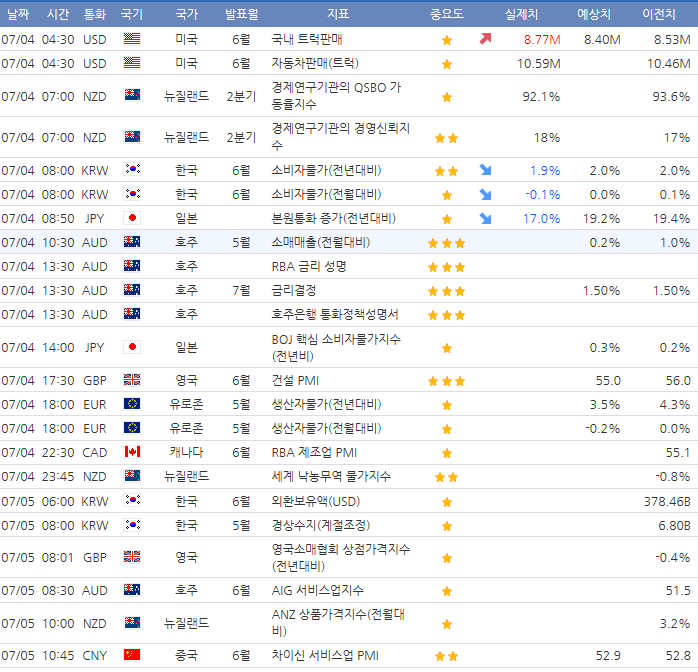Click the previous value 55.1
Viewport: 698px width, 672px height.
pos(678,453)
